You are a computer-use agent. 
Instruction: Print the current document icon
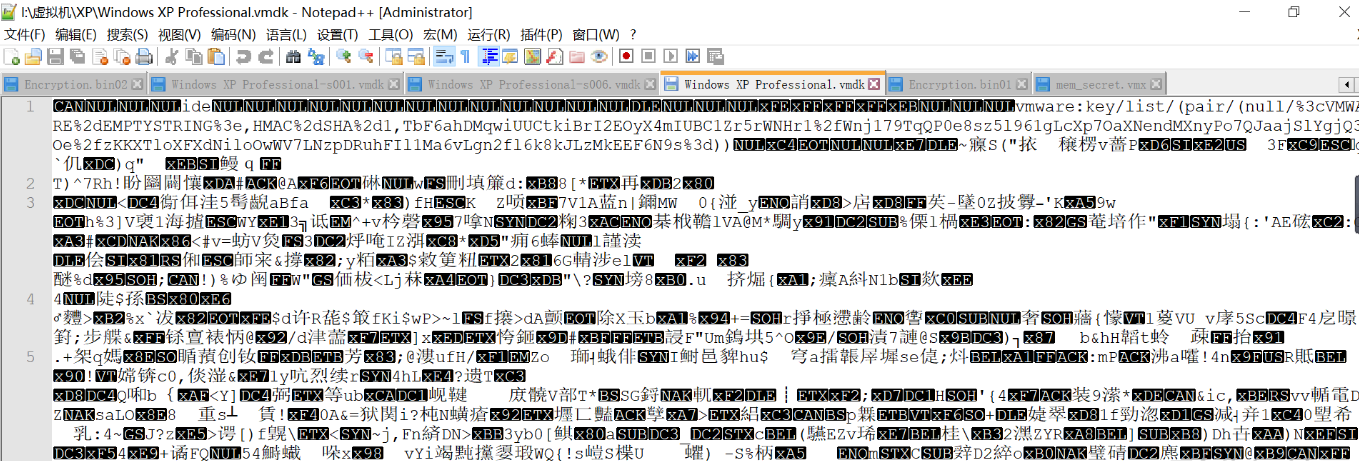pyautogui.click(x=144, y=56)
